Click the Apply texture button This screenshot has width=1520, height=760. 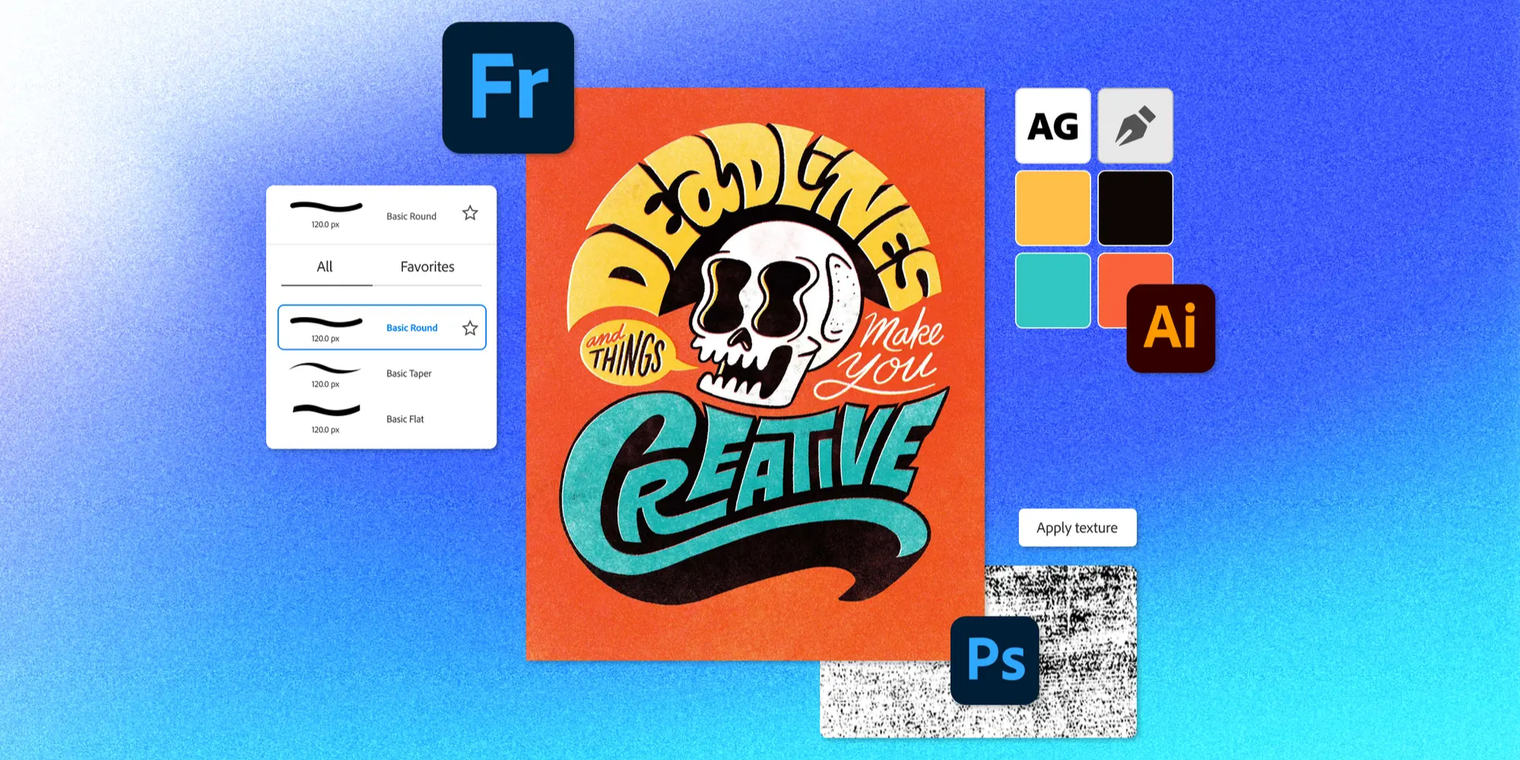coord(1077,528)
